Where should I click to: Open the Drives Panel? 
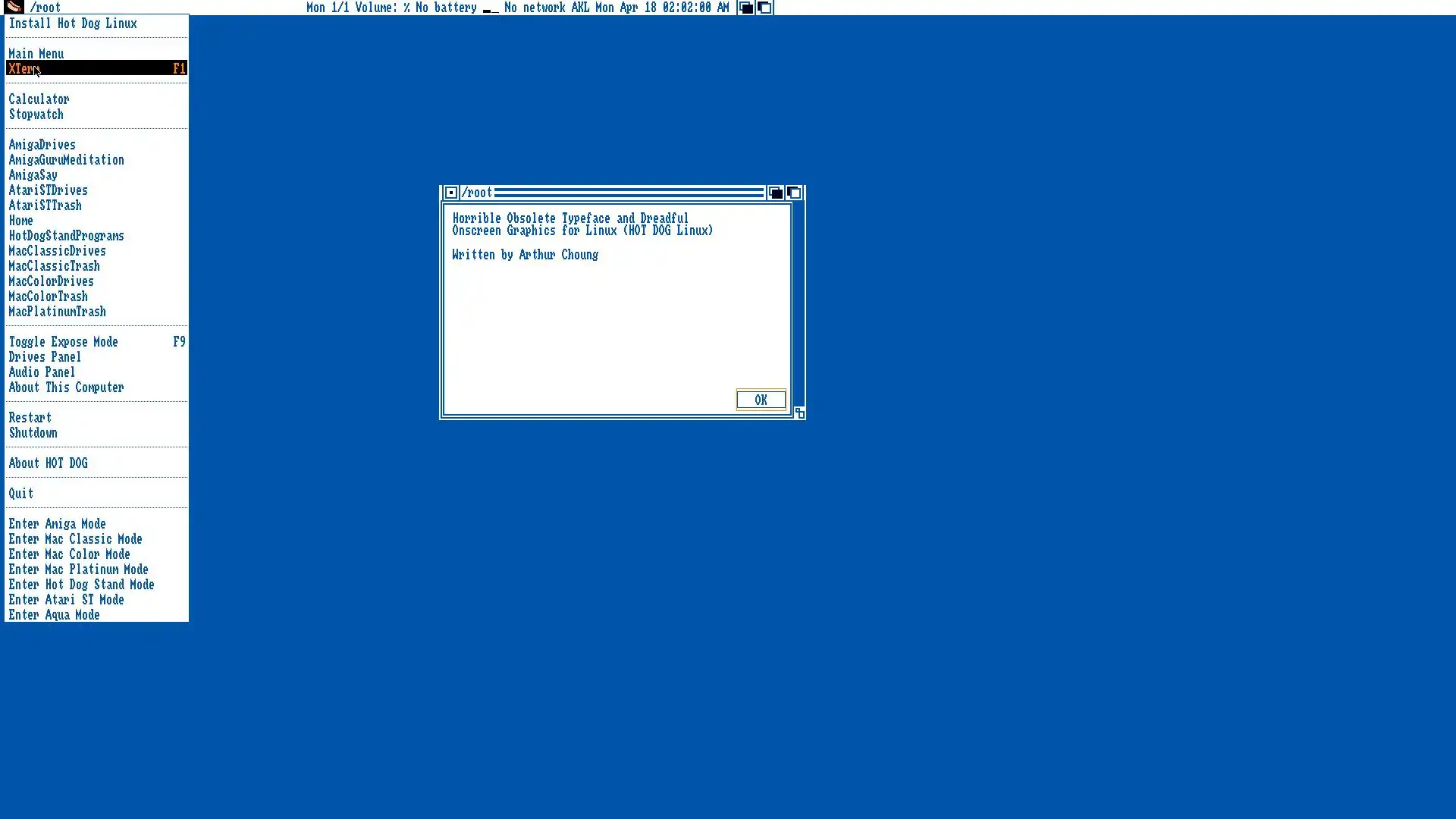45,357
